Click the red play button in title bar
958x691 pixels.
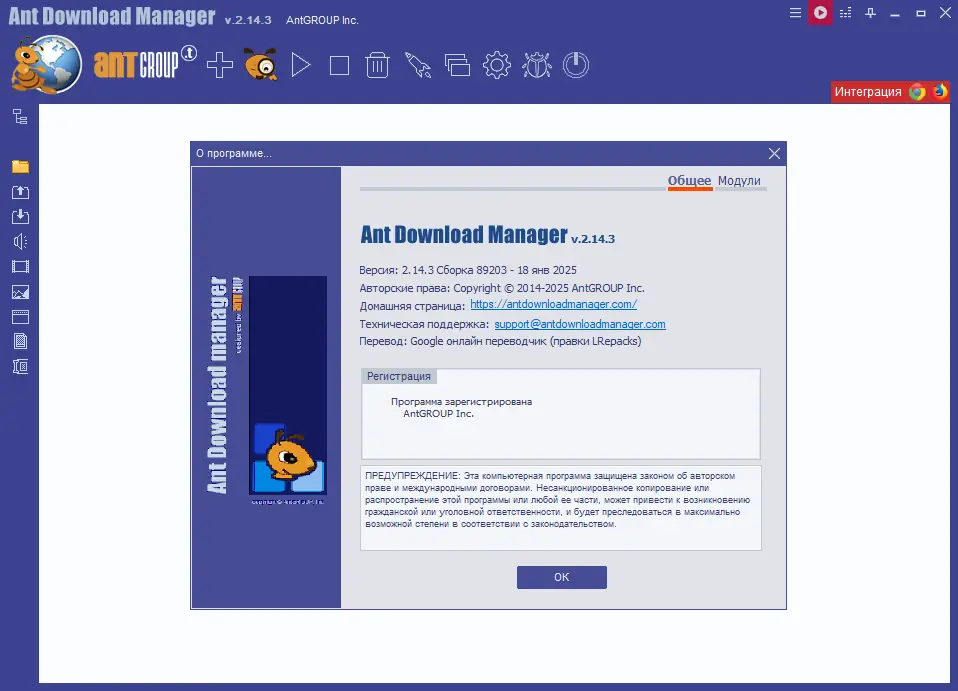point(820,12)
